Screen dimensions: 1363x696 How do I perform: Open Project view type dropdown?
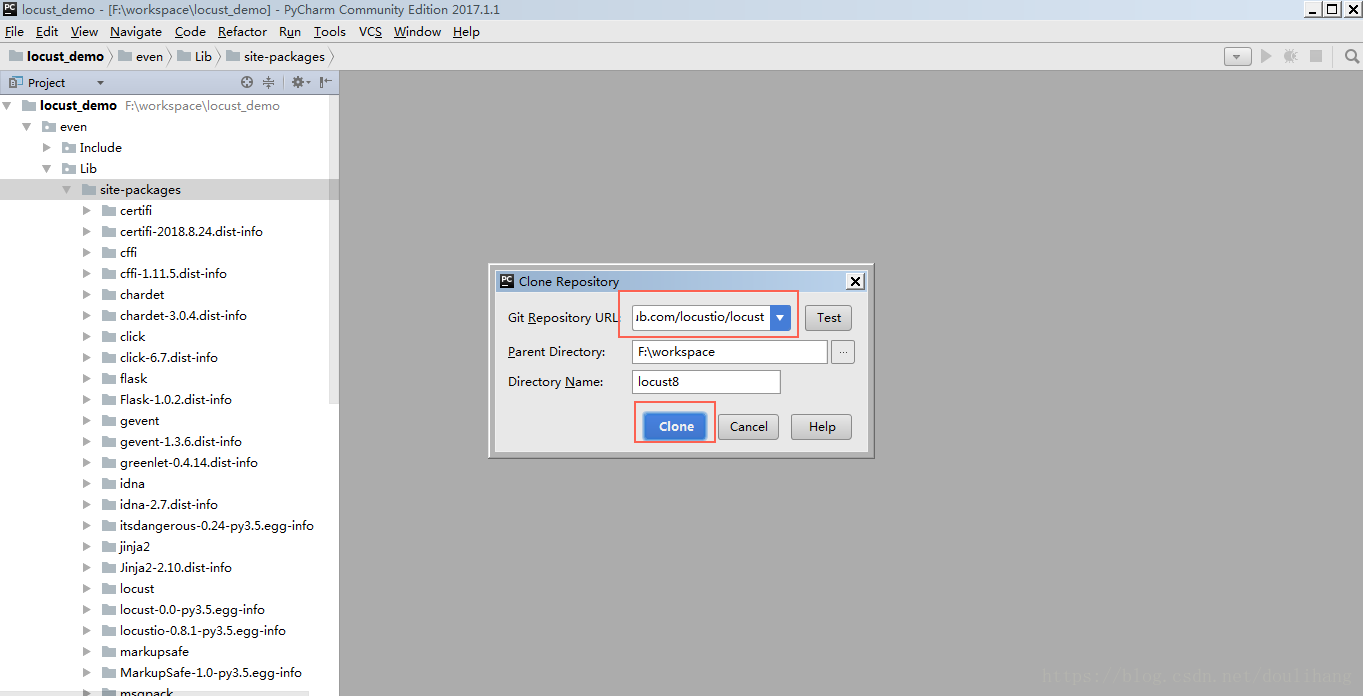coord(100,83)
